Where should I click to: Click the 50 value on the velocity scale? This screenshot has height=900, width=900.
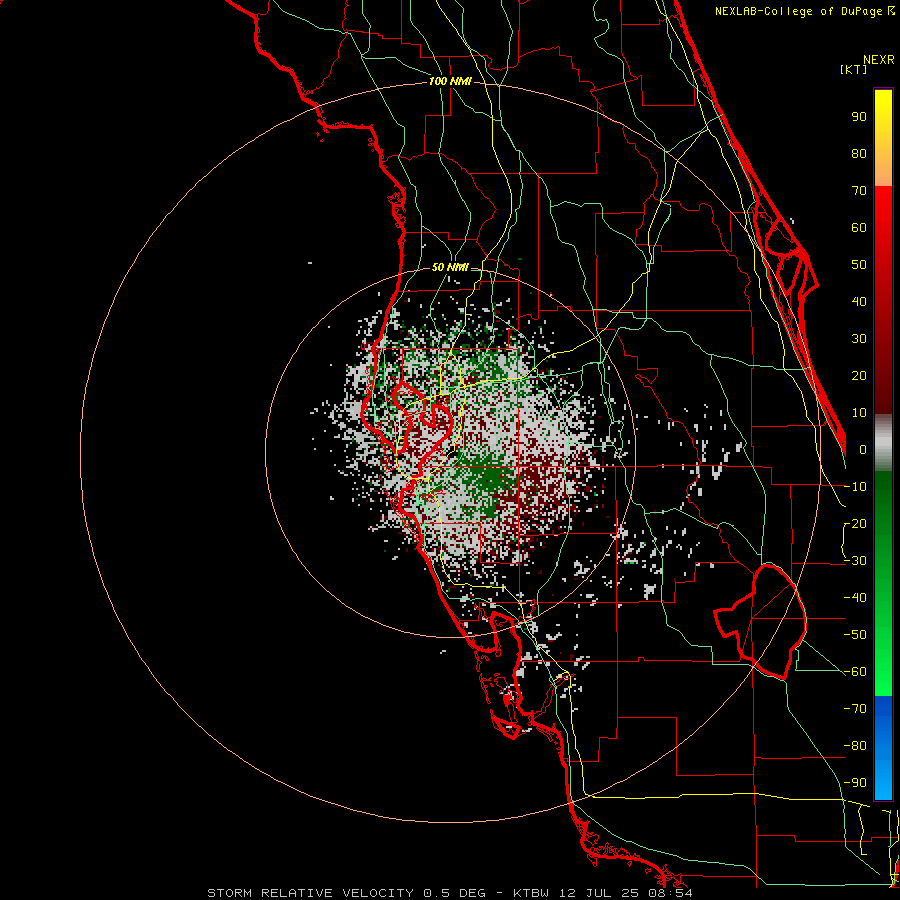click(859, 265)
